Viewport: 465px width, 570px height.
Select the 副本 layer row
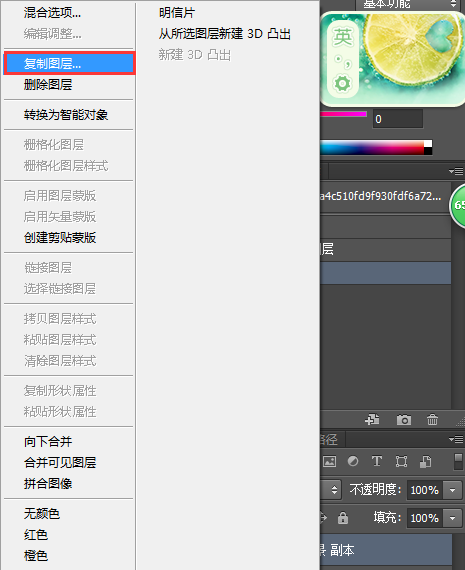tap(386, 550)
